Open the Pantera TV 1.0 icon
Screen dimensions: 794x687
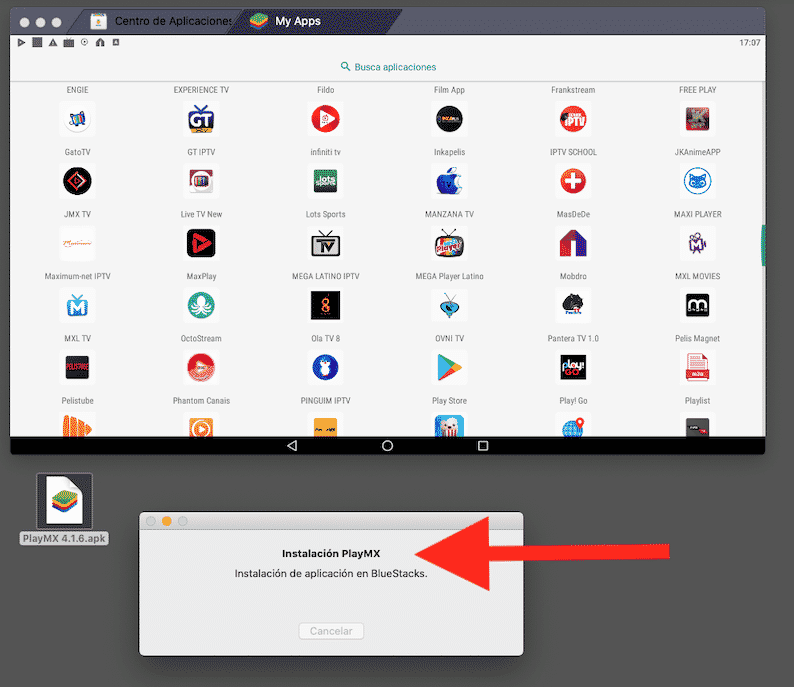tap(573, 305)
